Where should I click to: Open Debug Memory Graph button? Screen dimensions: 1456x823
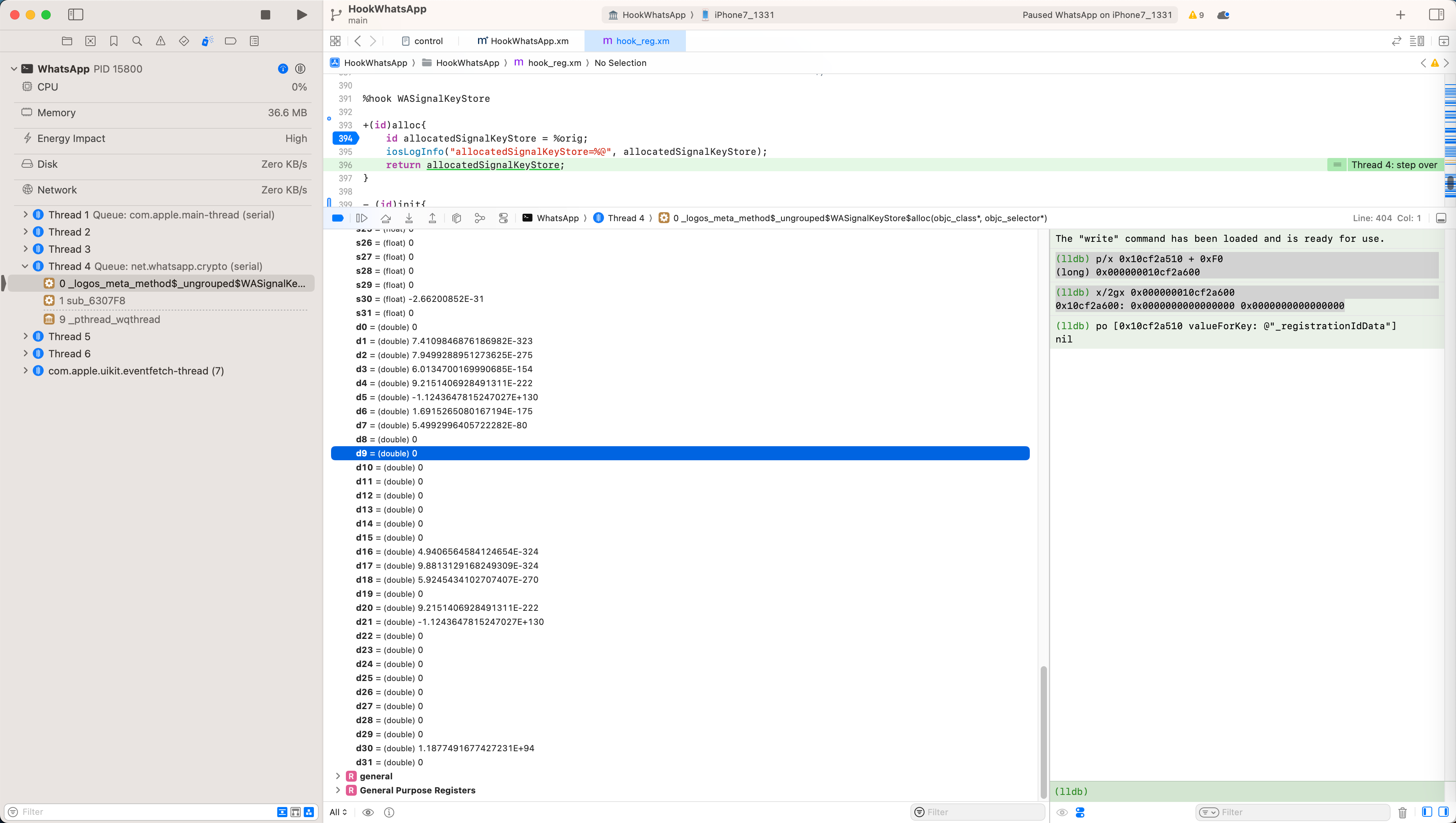pyautogui.click(x=480, y=218)
